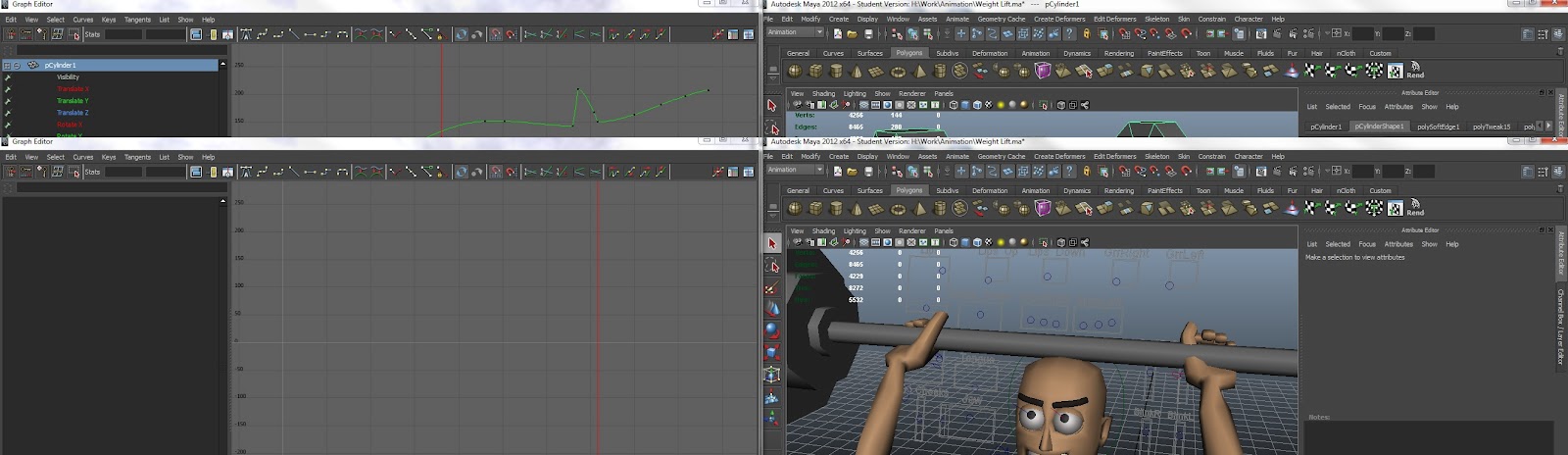Click Rend icon on top Maya shelf
Viewport: 1568px width, 455px height.
(1415, 71)
